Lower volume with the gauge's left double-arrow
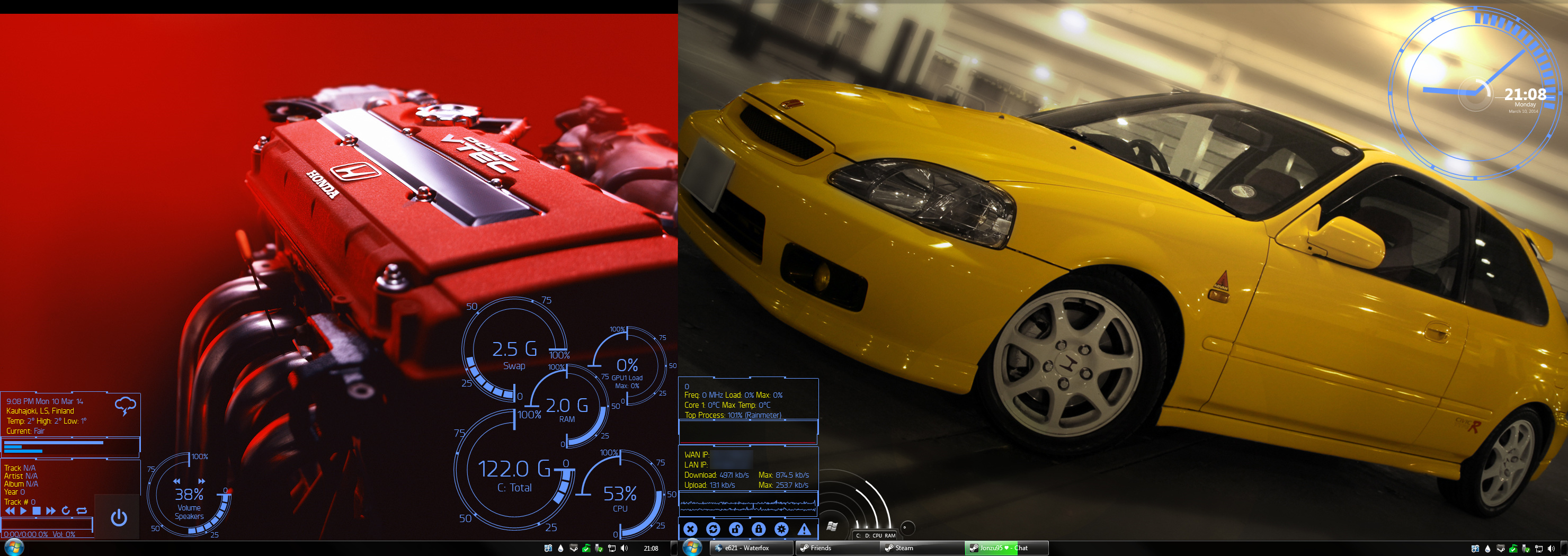 176,481
